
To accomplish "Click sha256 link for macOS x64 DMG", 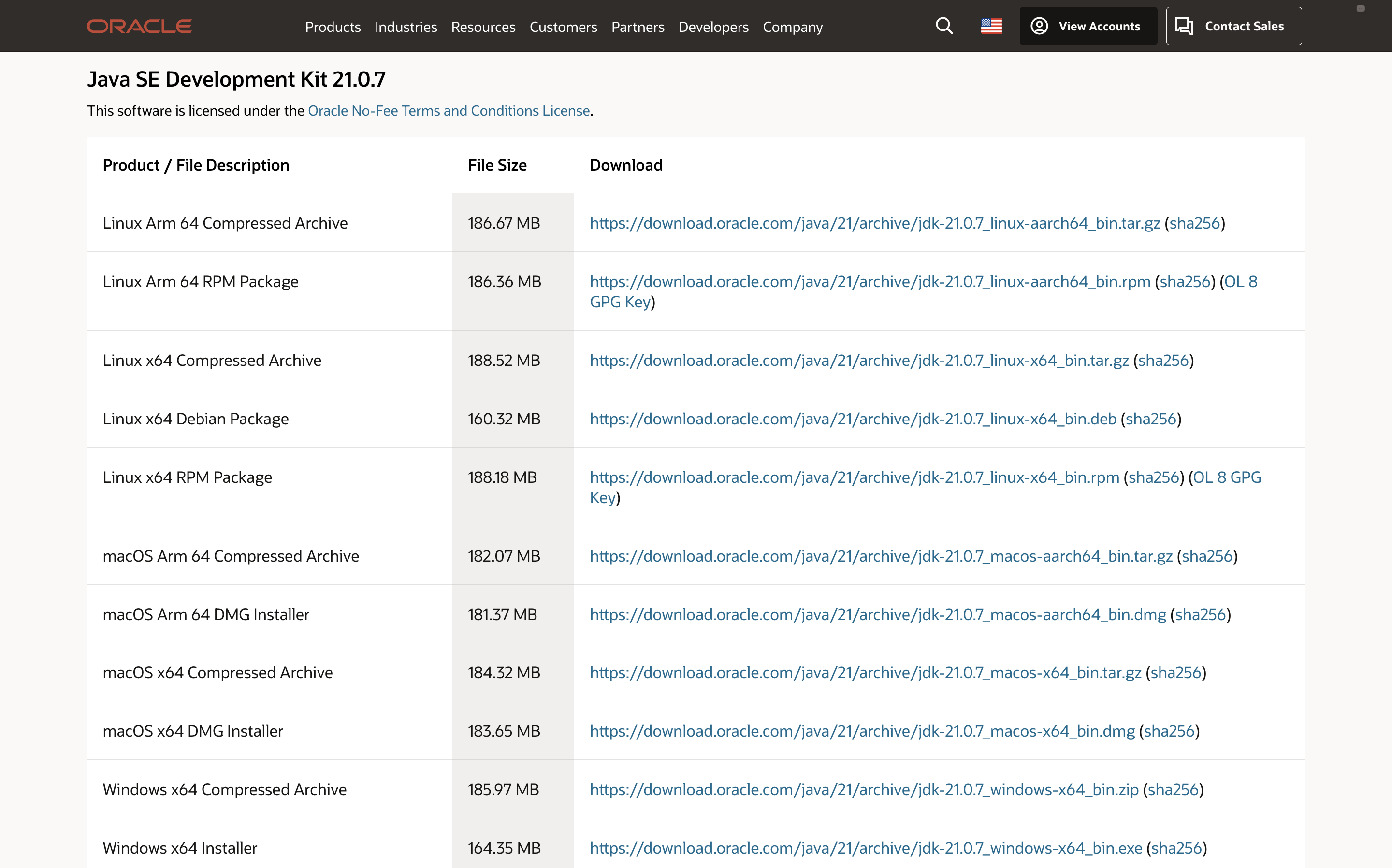I will tap(1169, 731).
